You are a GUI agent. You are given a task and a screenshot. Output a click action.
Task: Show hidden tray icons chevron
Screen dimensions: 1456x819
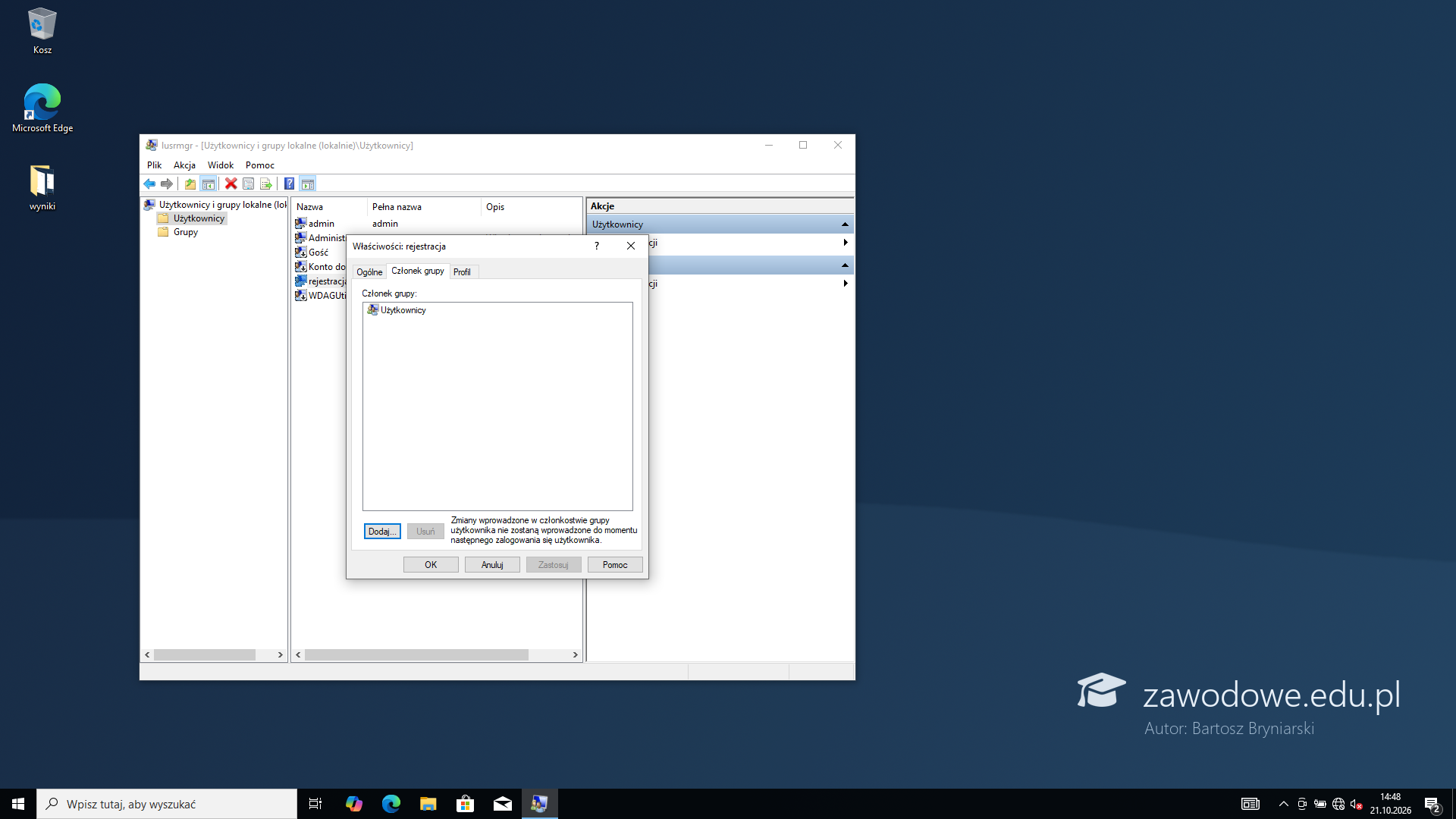pos(1283,804)
